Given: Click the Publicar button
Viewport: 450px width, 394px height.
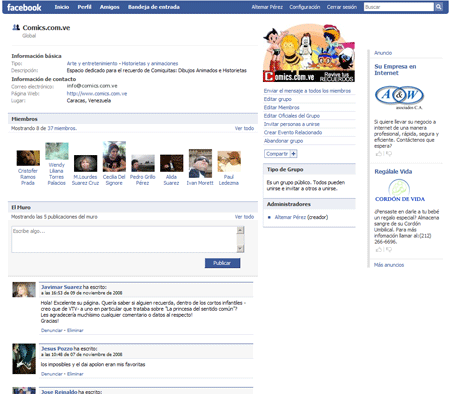Looking at the screenshot, I should click(222, 263).
